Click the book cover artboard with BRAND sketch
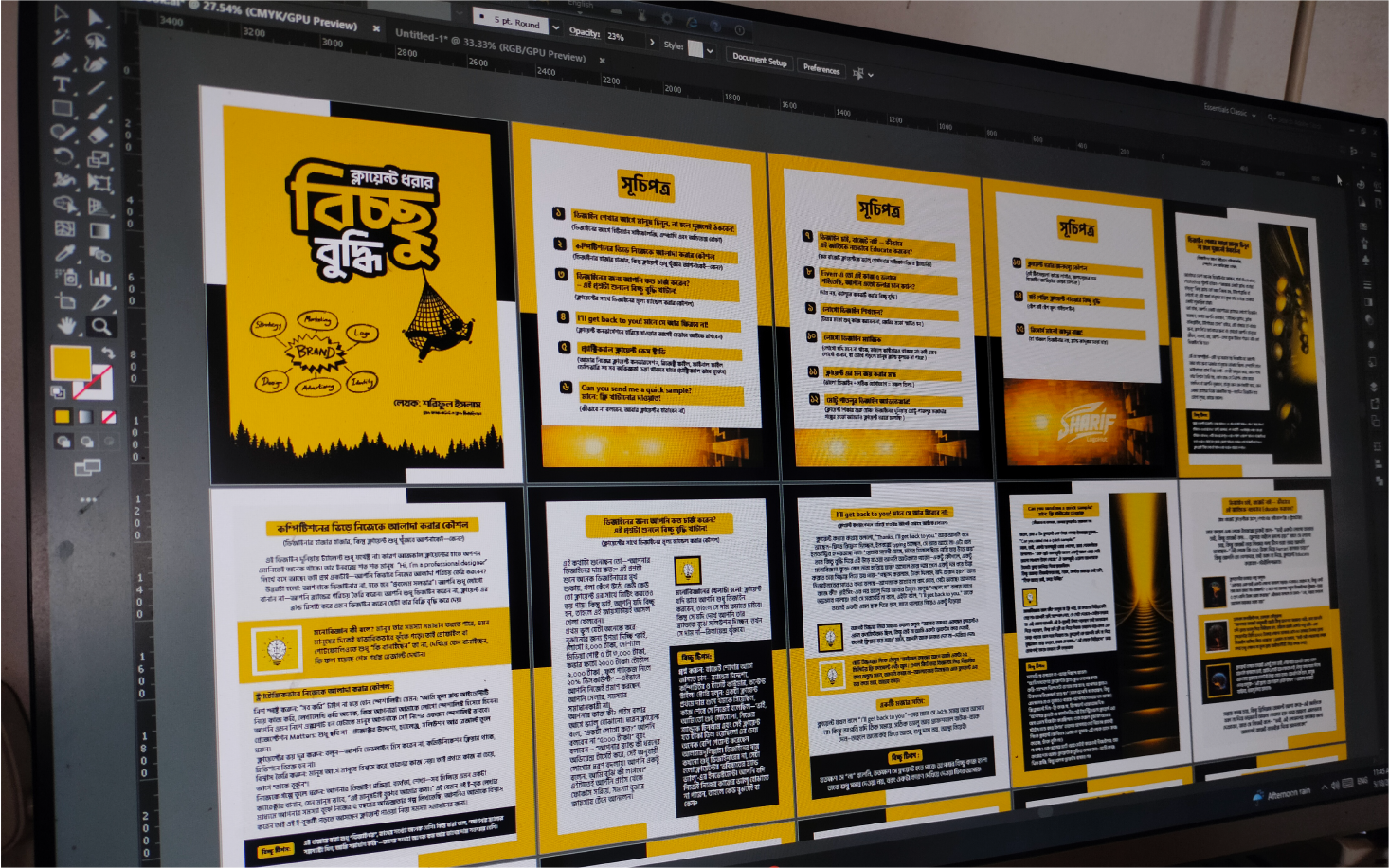 click(364, 286)
